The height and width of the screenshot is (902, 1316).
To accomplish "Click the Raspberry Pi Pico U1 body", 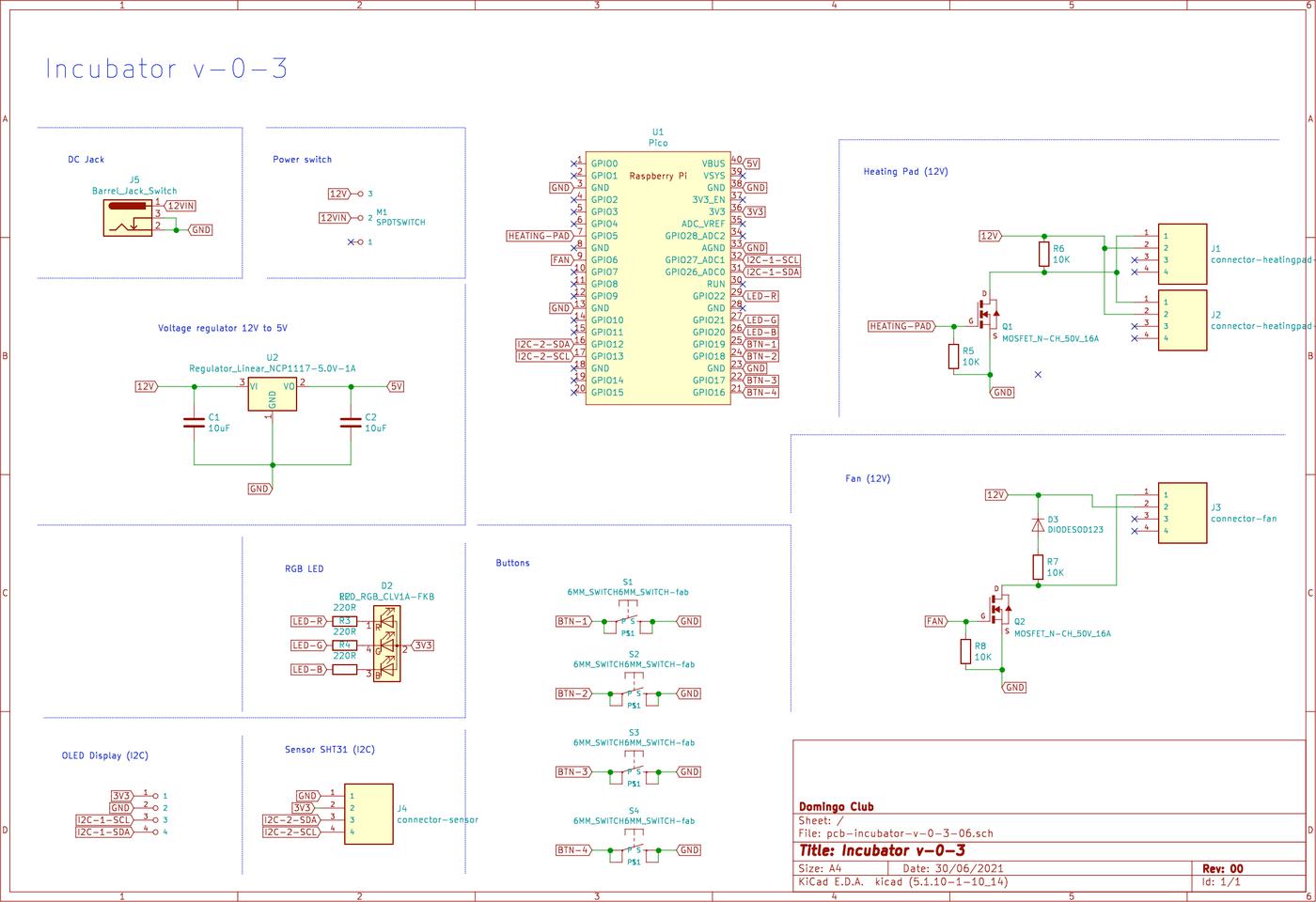I will (658, 282).
